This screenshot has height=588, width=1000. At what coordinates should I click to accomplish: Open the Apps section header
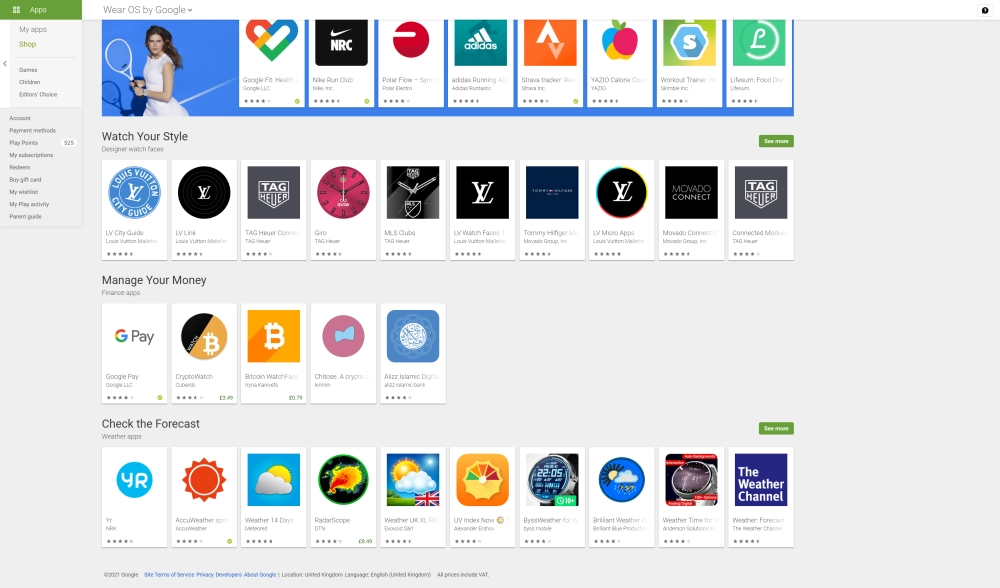41,10
